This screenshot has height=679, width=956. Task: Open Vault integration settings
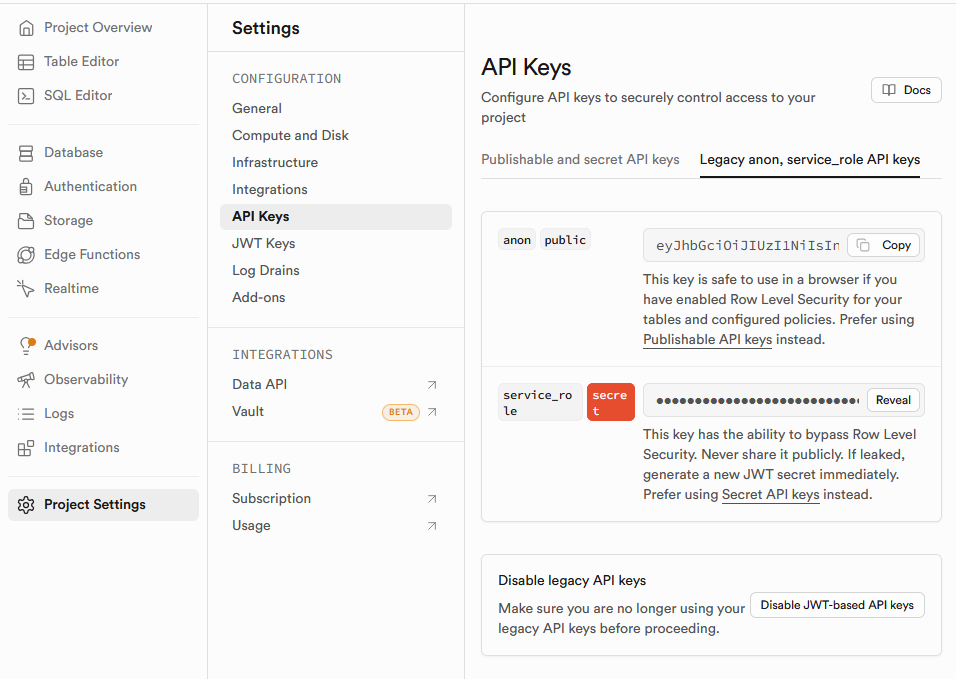click(248, 411)
